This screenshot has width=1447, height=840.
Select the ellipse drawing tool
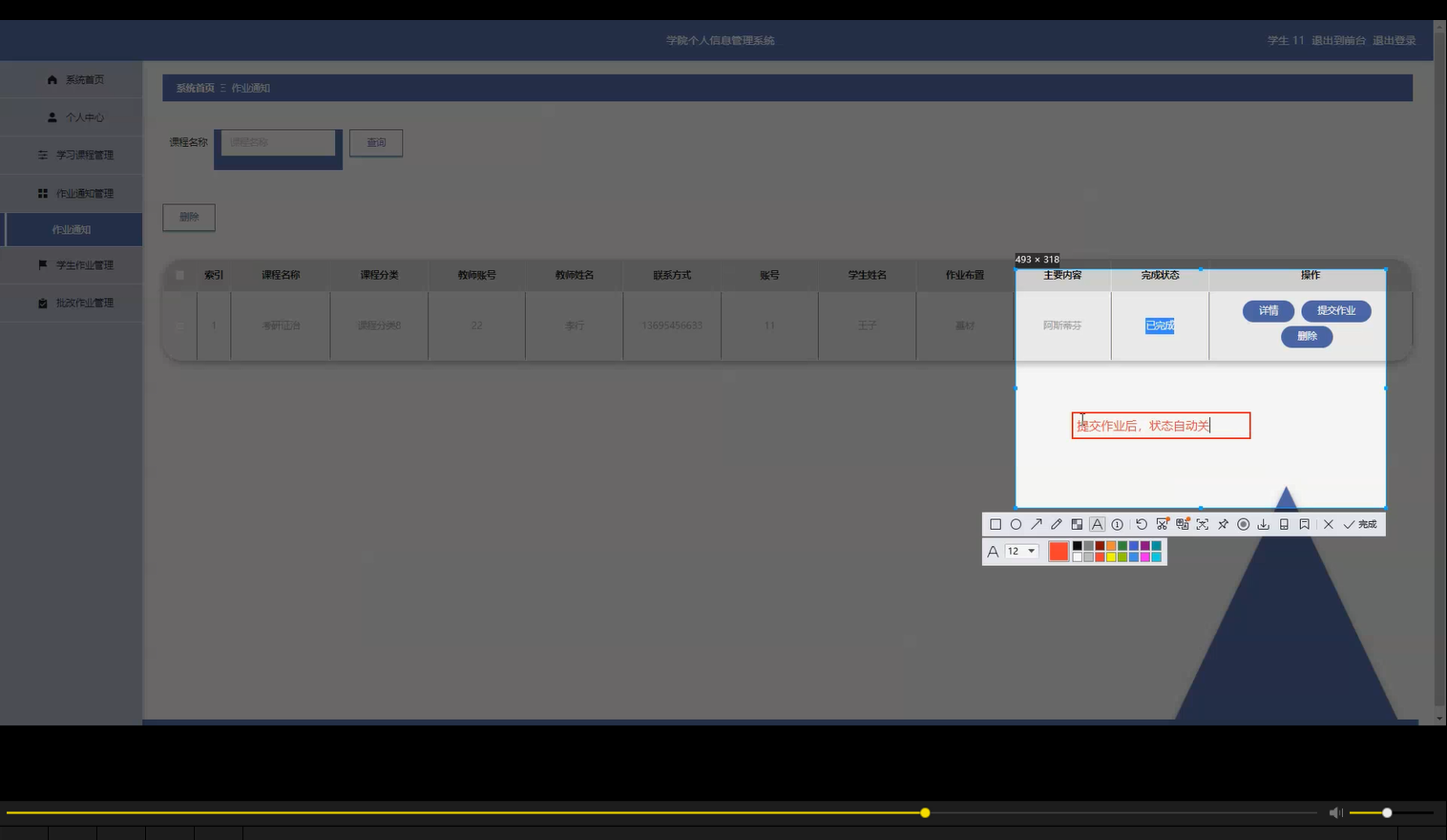pyautogui.click(x=1016, y=524)
